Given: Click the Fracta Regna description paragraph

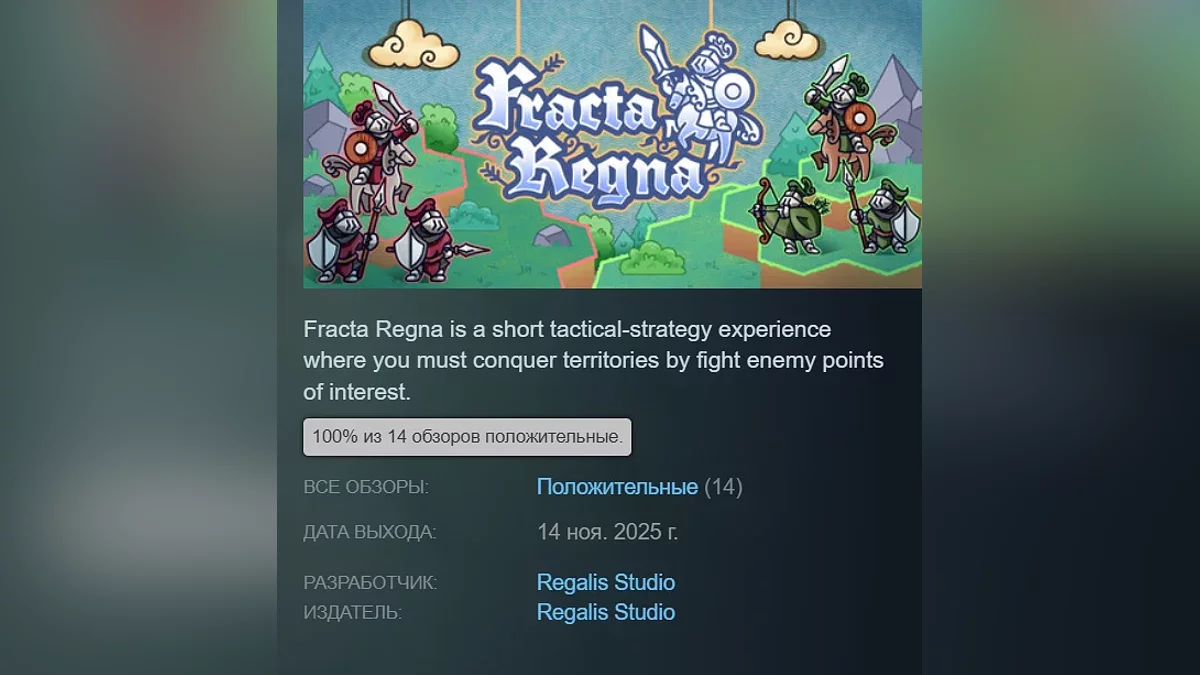Looking at the screenshot, I should tap(594, 361).
